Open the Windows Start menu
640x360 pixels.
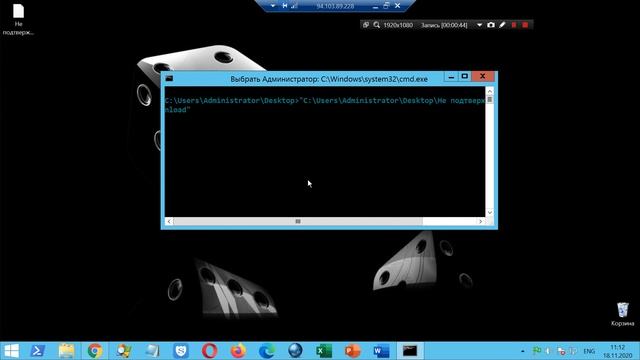click(x=11, y=351)
